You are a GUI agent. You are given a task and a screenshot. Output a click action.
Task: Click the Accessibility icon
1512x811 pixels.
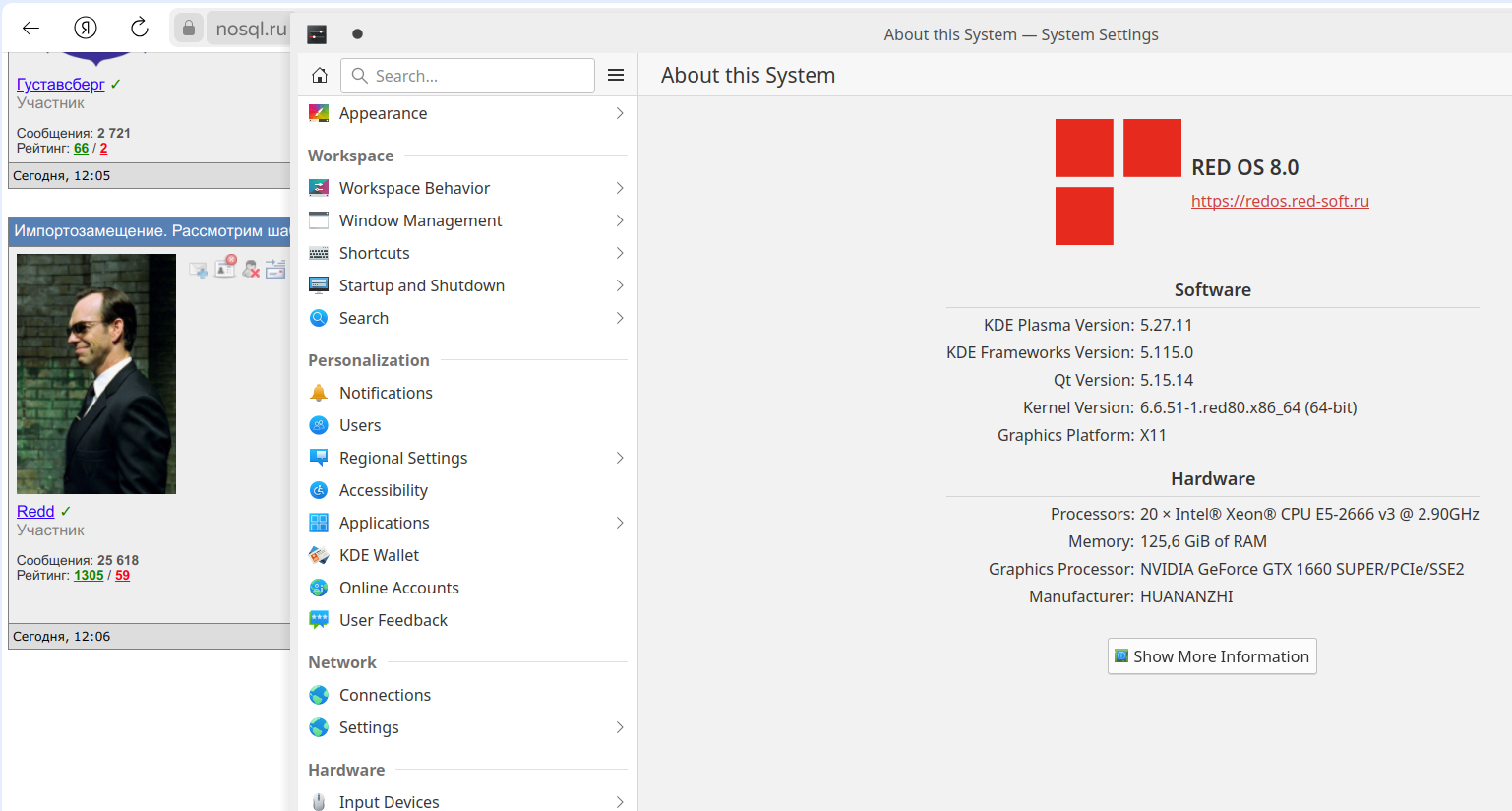319,490
